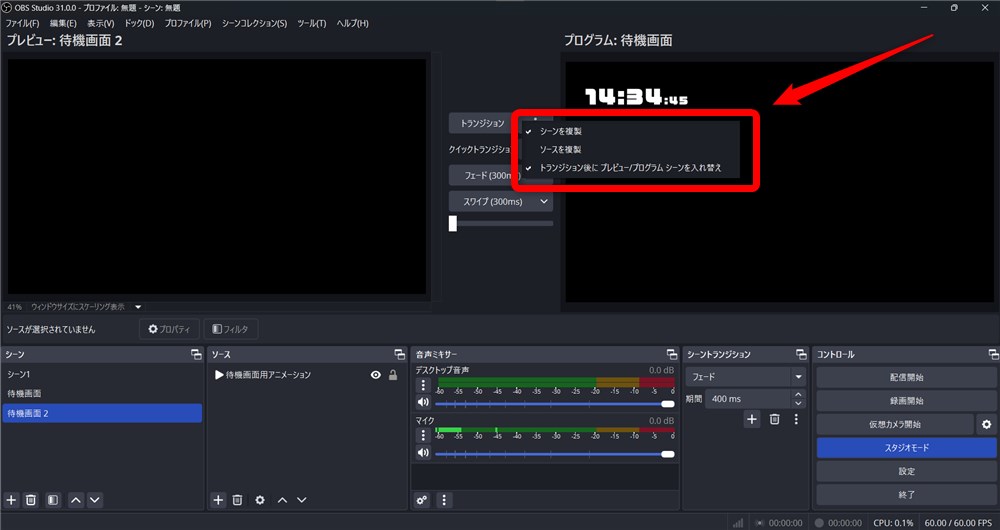Add a new scene with plus icon
Image resolution: width=1000 pixels, height=530 pixels.
coord(11,500)
